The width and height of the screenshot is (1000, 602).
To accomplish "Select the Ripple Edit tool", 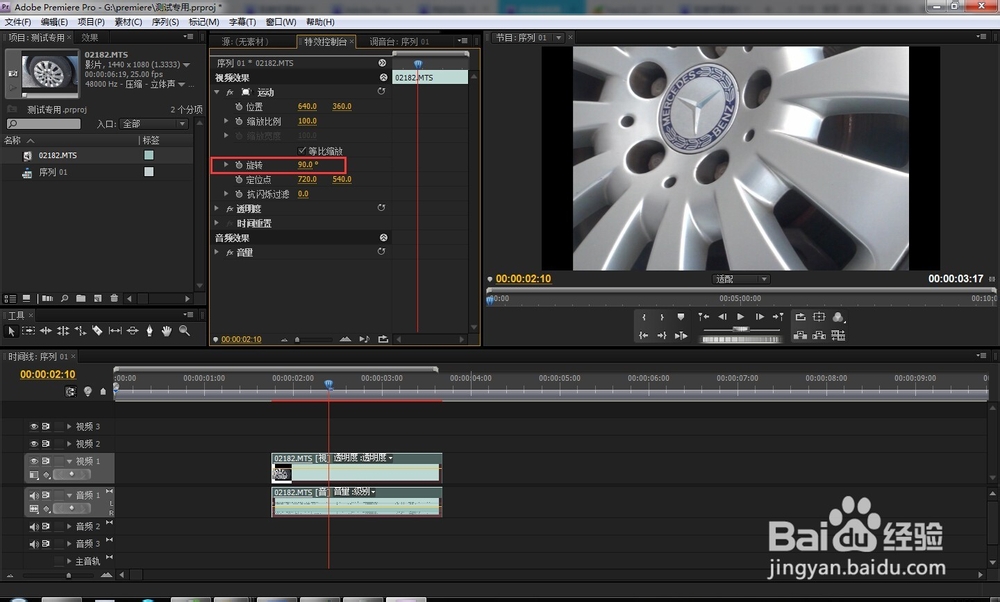I will coord(46,331).
